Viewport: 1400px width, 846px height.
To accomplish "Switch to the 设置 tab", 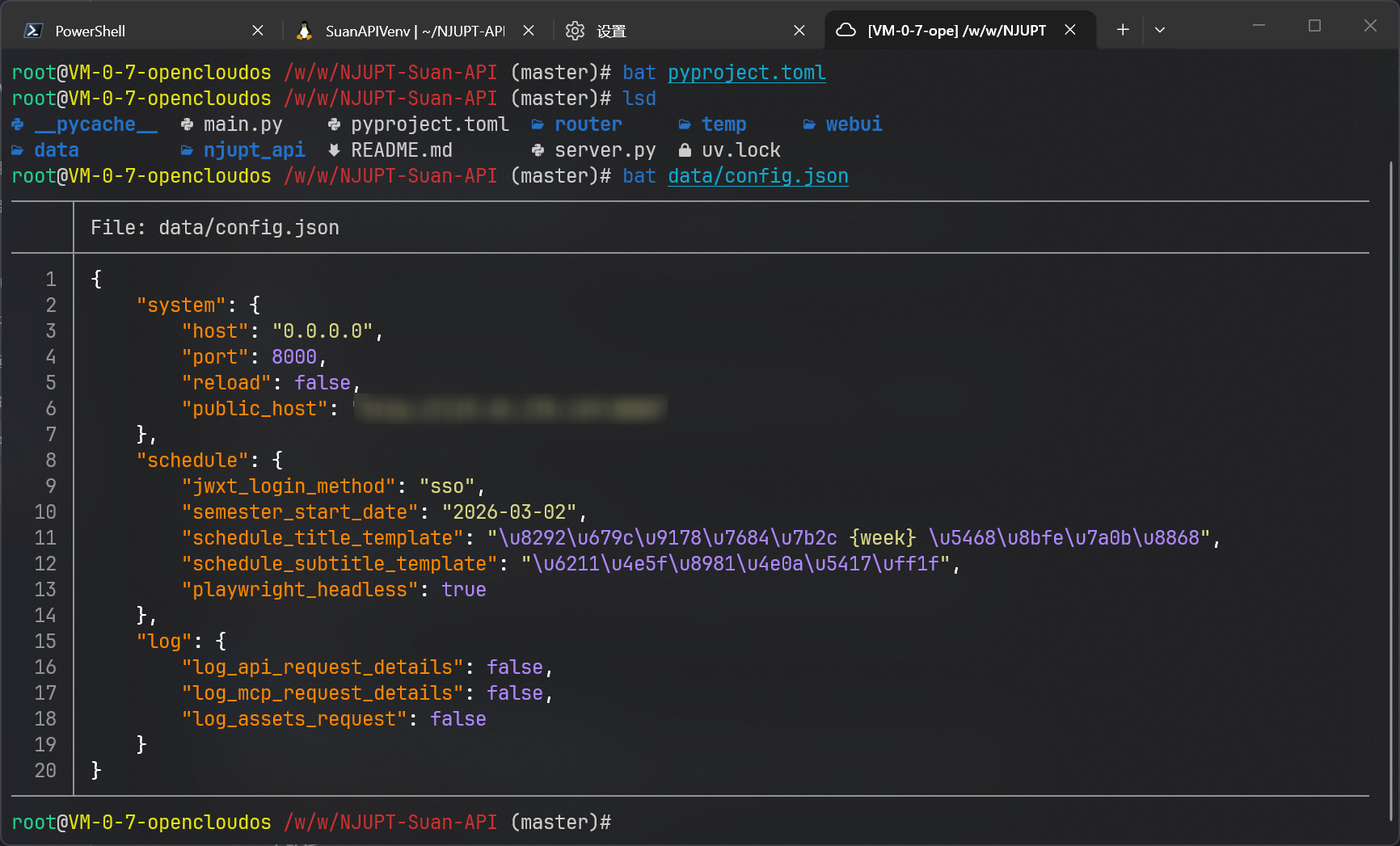I will click(679, 31).
